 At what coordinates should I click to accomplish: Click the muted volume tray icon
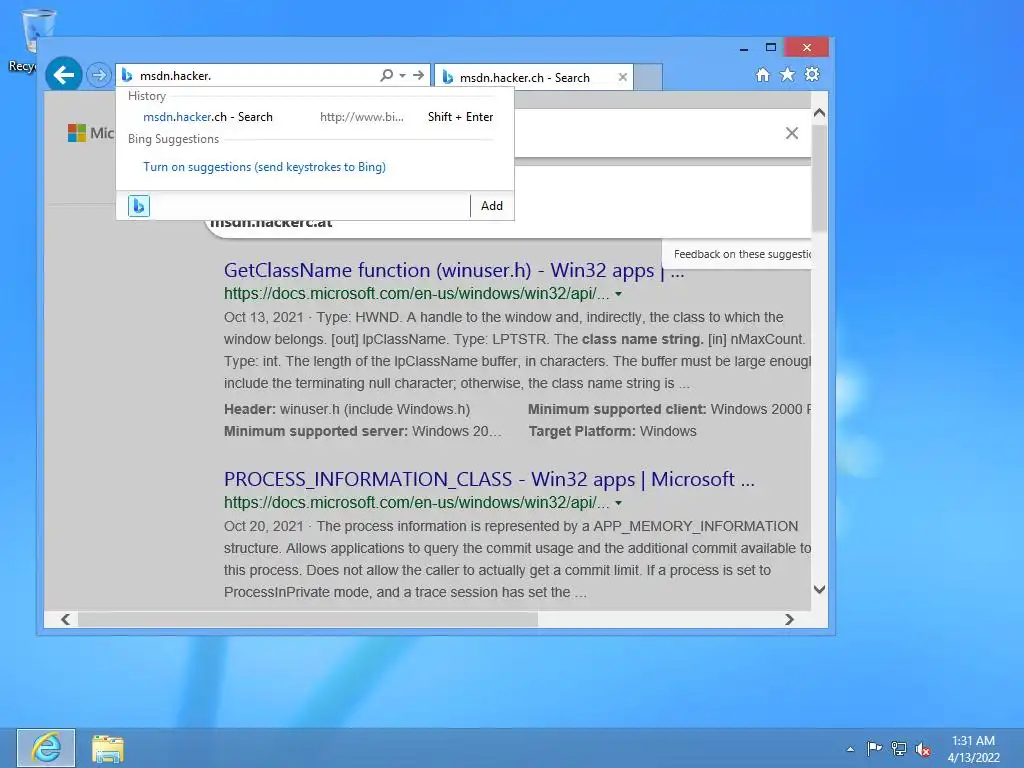[x=923, y=749]
